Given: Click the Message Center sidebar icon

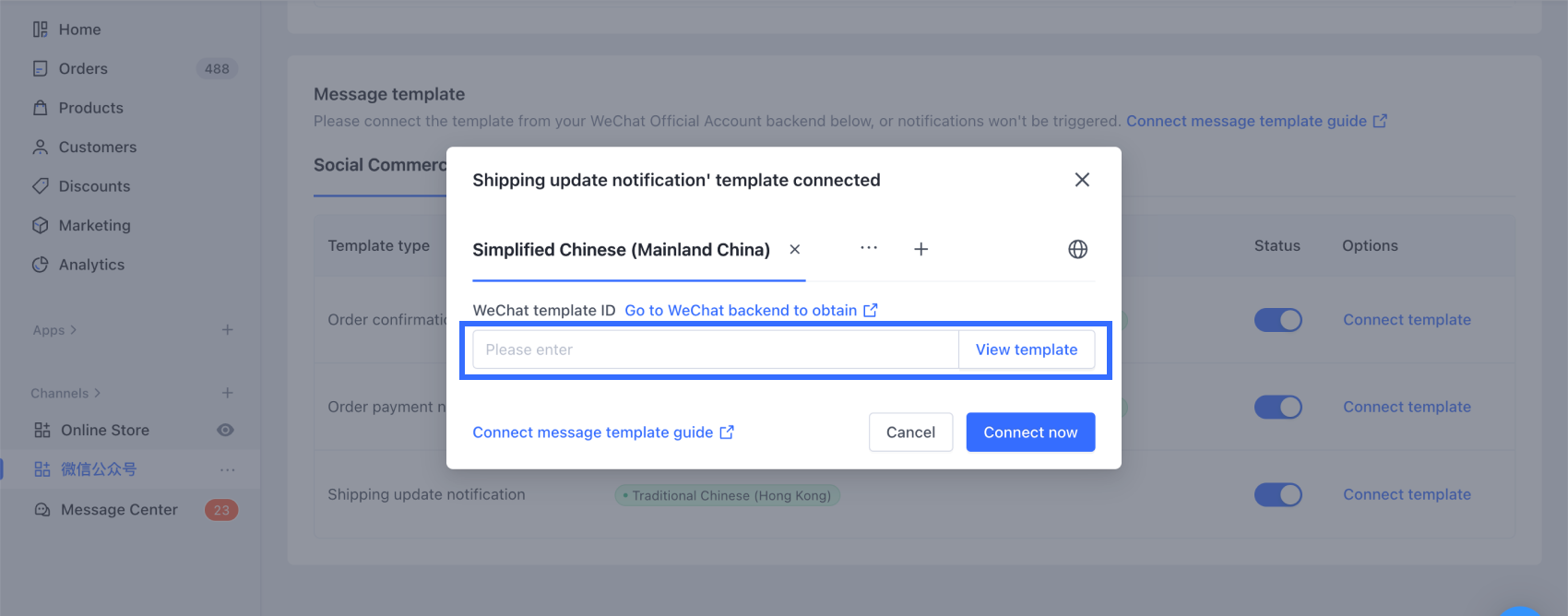Looking at the screenshot, I should pyautogui.click(x=42, y=510).
